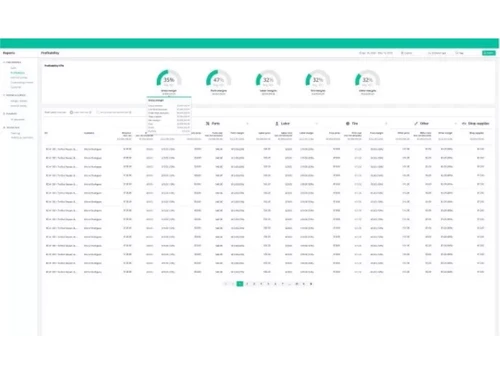
Task: Open the sidebar item directly above Profitability
Action: coord(13,68)
